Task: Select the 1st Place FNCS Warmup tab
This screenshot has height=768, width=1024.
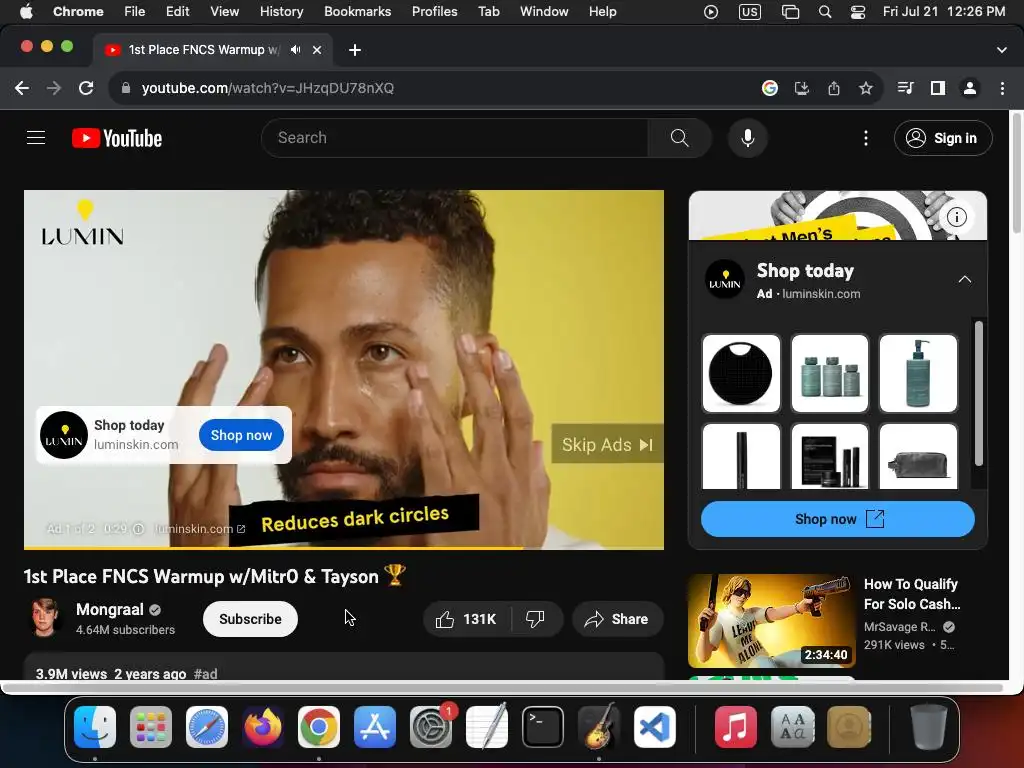Action: [x=213, y=50]
